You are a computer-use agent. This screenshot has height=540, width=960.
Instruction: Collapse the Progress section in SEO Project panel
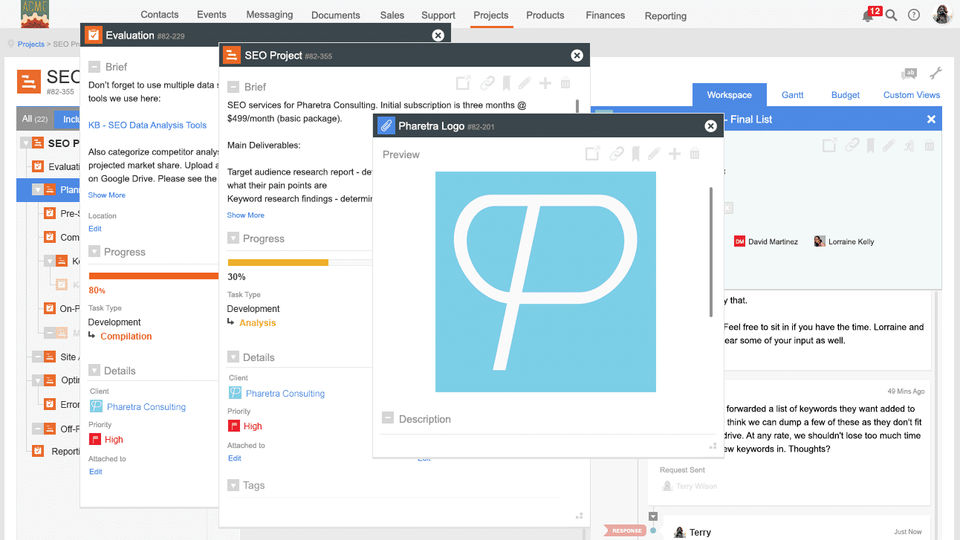tap(233, 238)
